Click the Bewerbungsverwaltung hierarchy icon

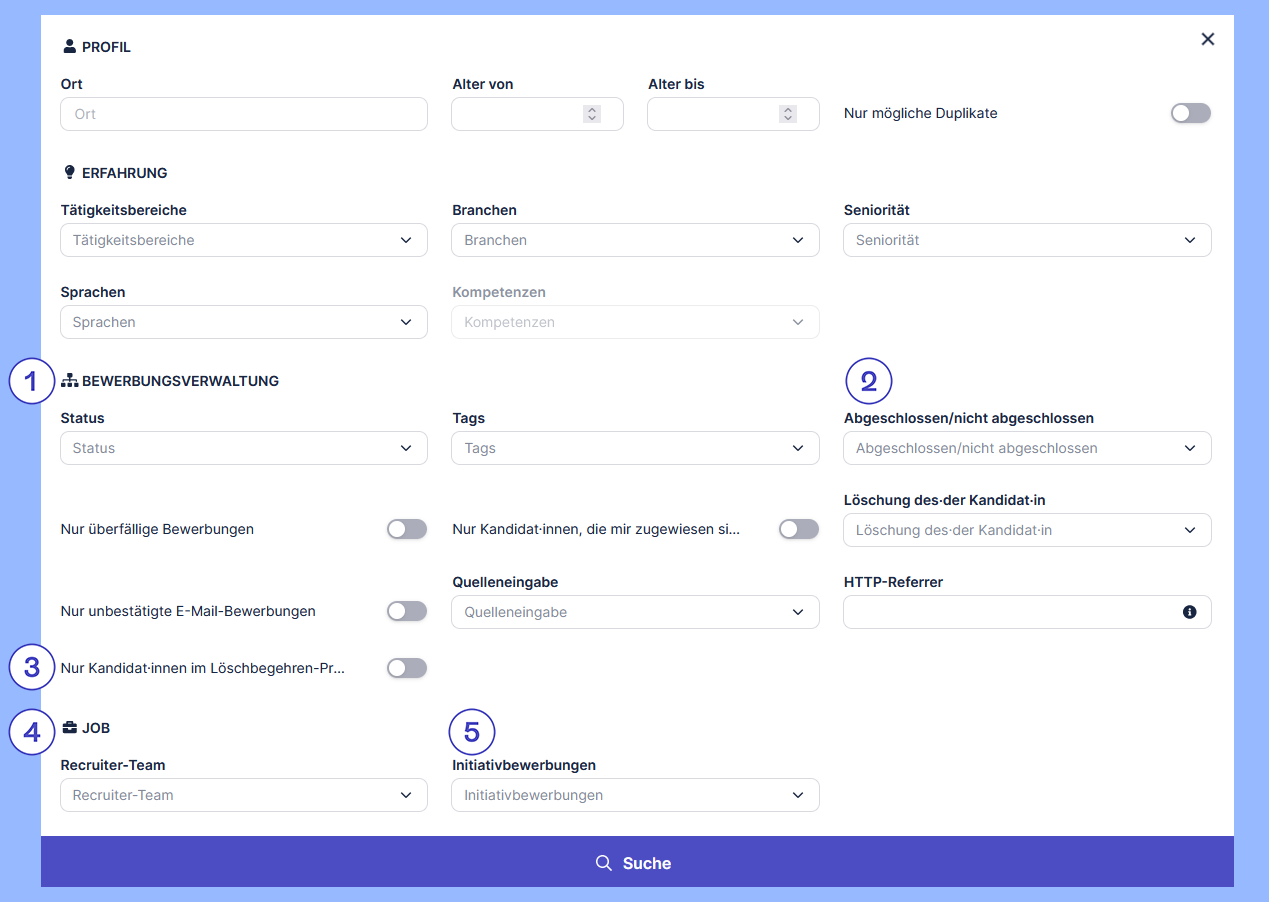coord(69,380)
